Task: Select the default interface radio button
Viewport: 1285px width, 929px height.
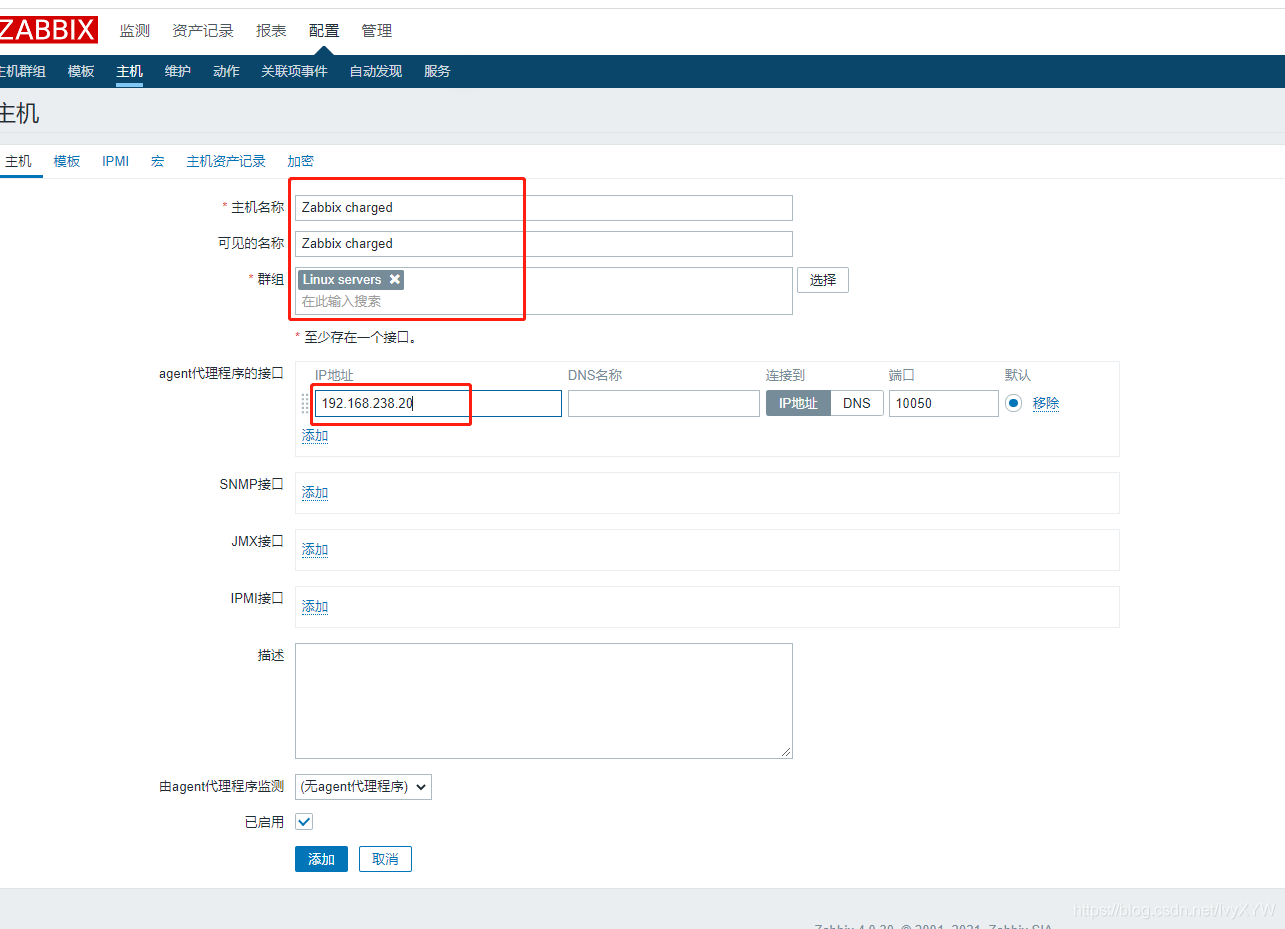Action: 1014,404
